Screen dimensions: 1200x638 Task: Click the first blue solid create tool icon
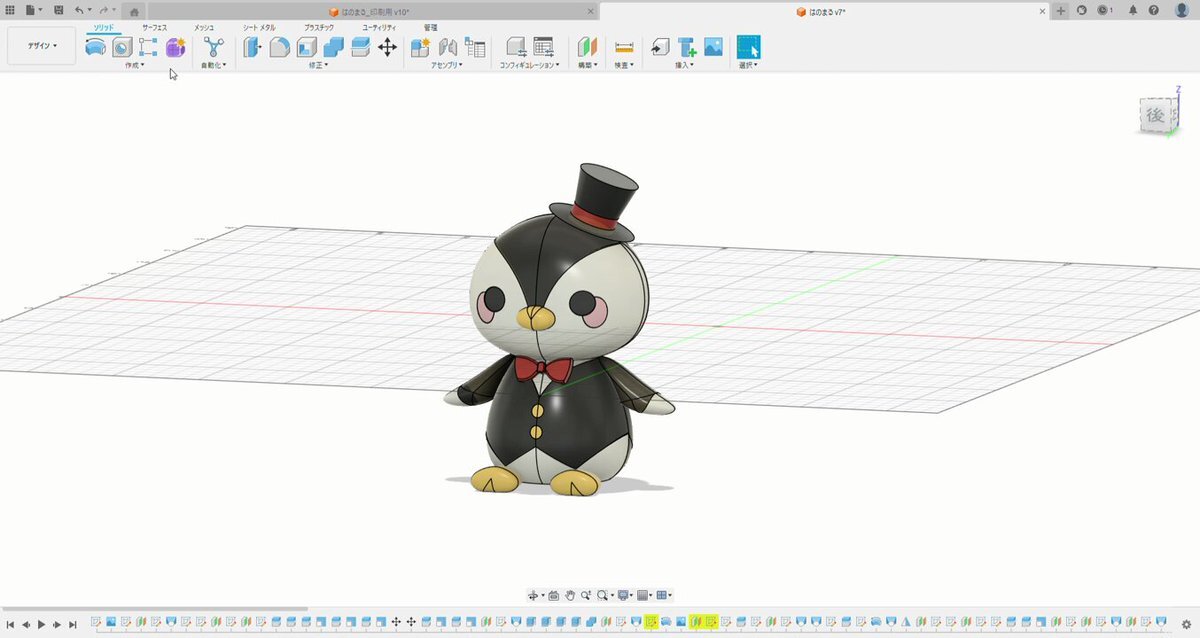point(95,47)
